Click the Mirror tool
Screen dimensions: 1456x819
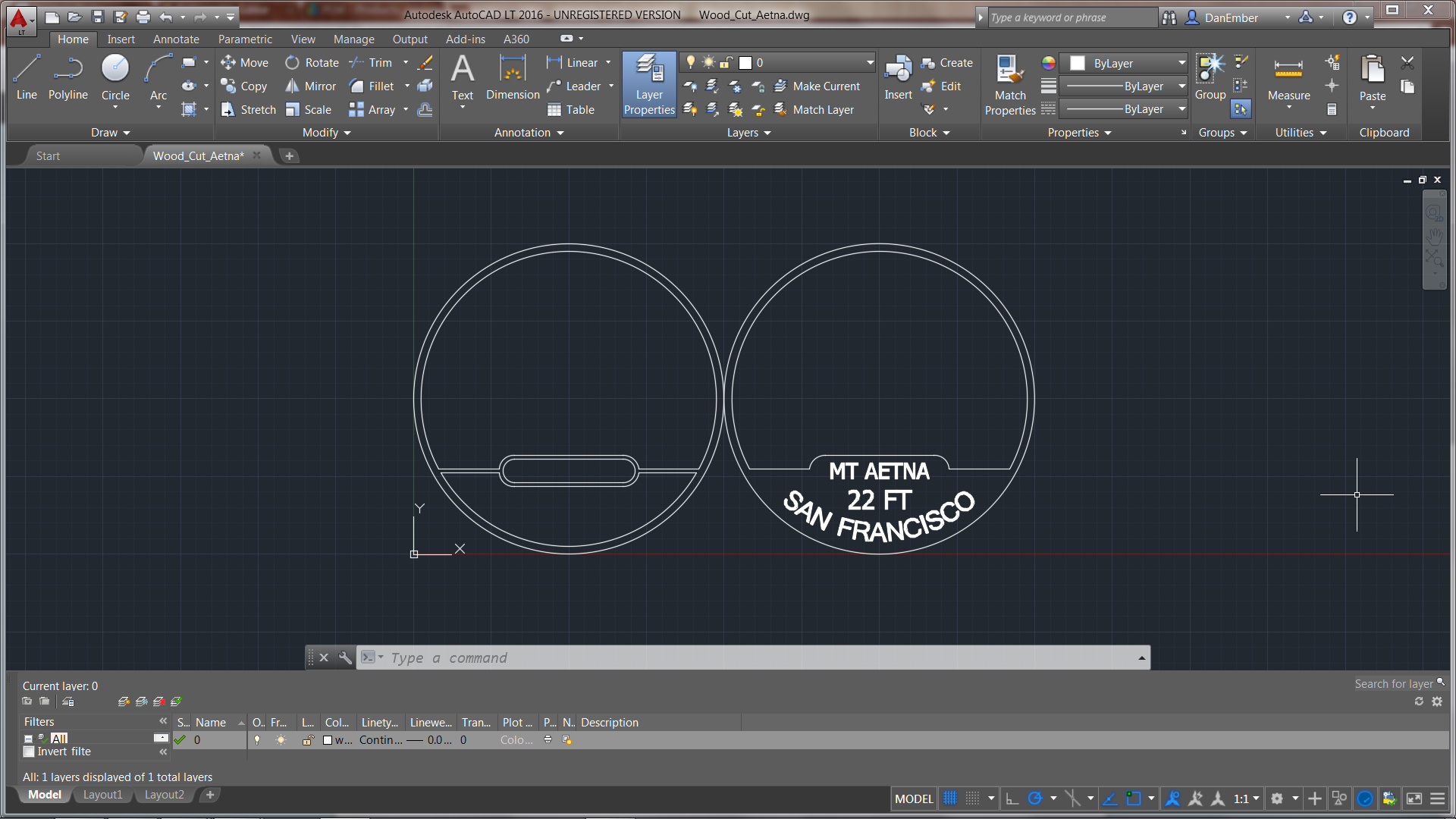tap(310, 86)
